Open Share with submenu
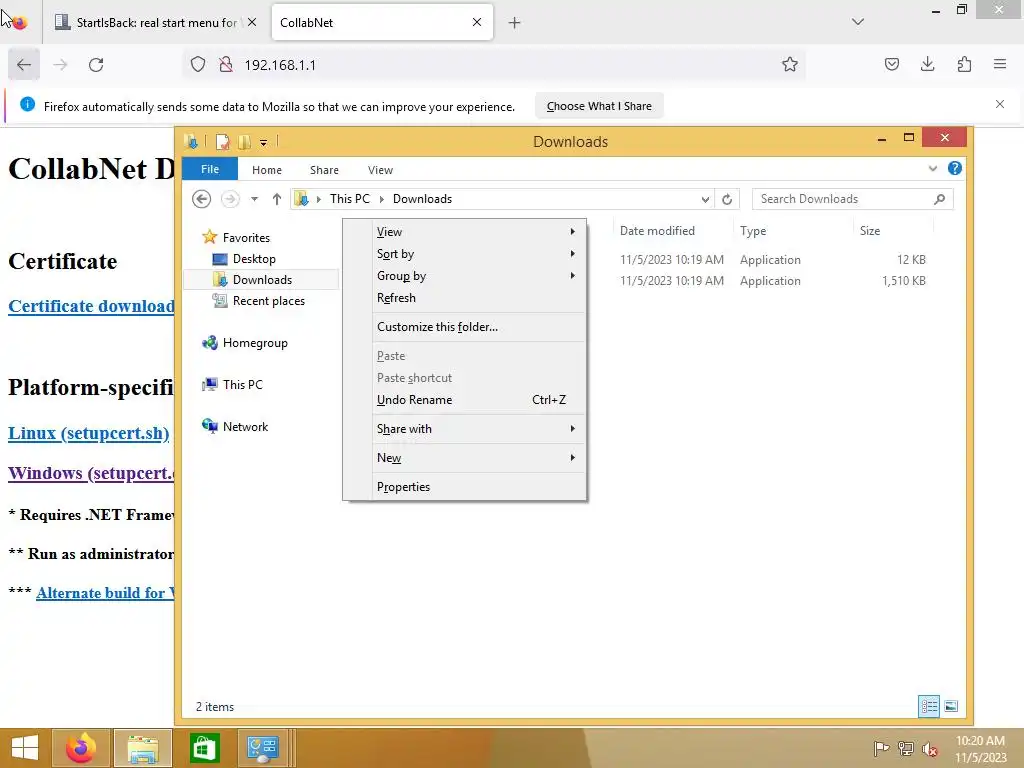The width and height of the screenshot is (1024, 768). coord(464,428)
